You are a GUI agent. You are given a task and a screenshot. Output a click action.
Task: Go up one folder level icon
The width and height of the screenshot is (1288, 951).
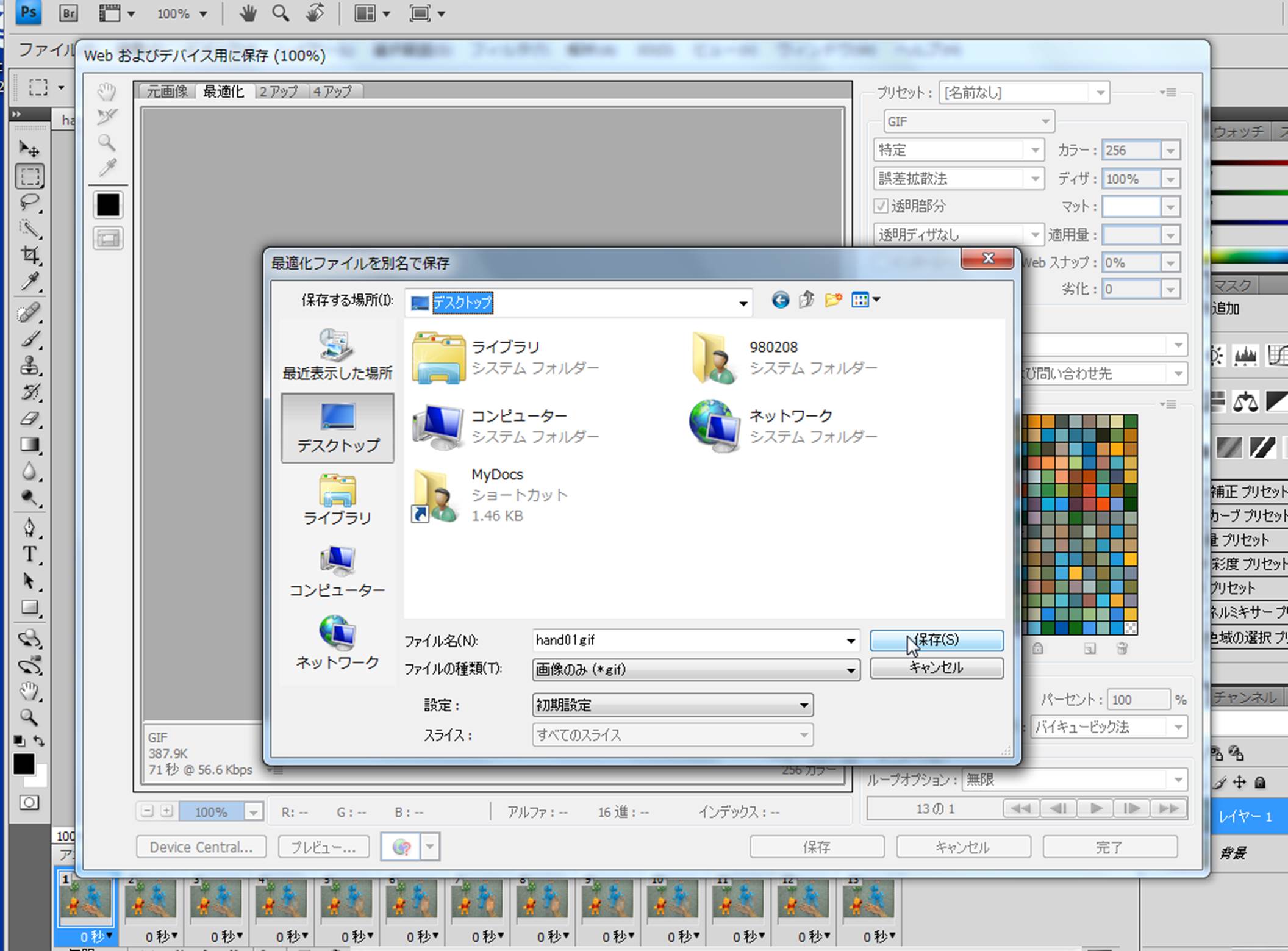(807, 300)
